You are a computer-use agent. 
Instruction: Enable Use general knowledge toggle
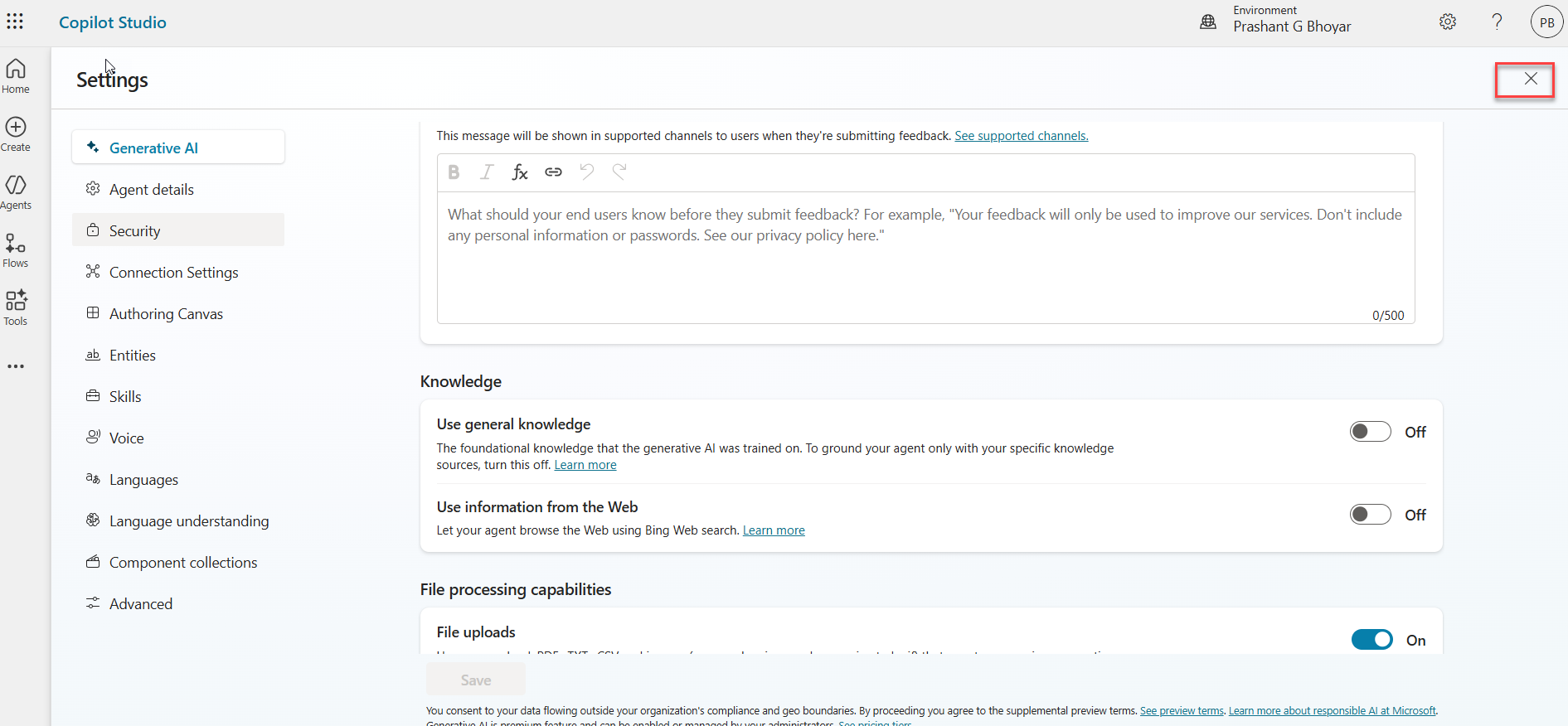[x=1370, y=432]
